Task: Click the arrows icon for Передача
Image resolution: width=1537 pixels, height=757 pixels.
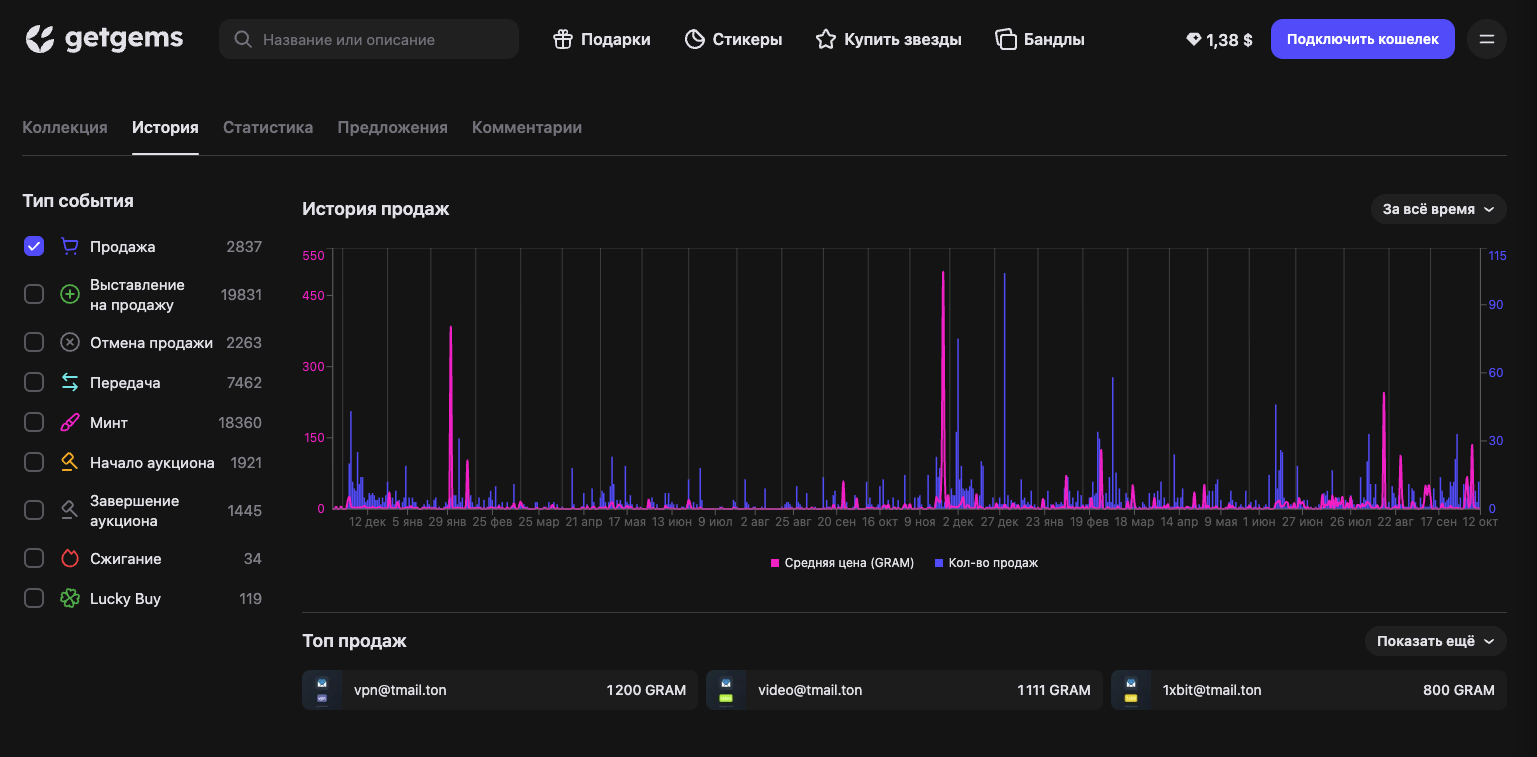Action: (x=70, y=382)
